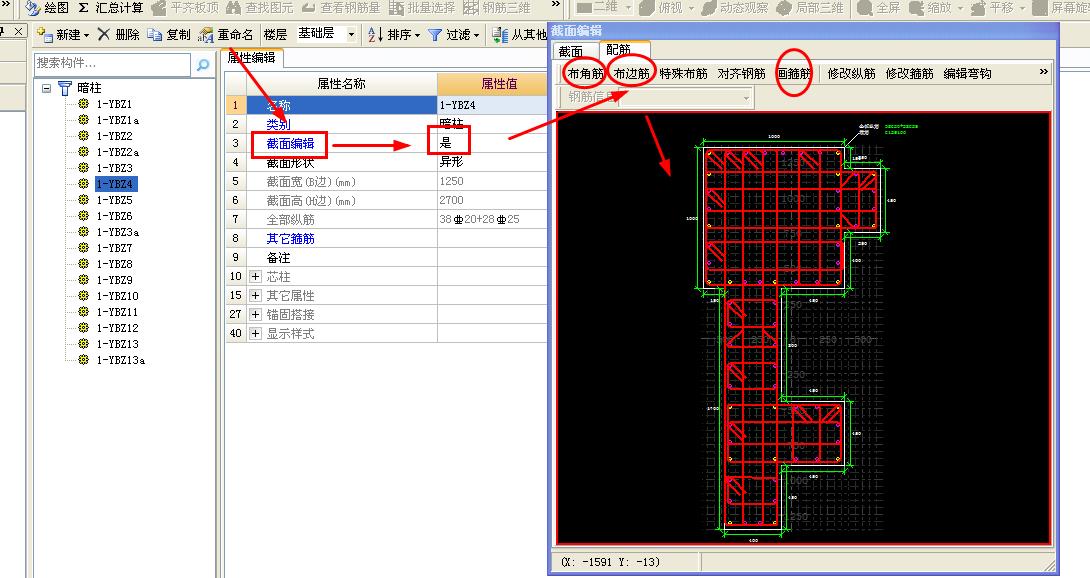The height and width of the screenshot is (578, 1090).
Task: Click the 排序 sort icon
Action: [x=375, y=34]
